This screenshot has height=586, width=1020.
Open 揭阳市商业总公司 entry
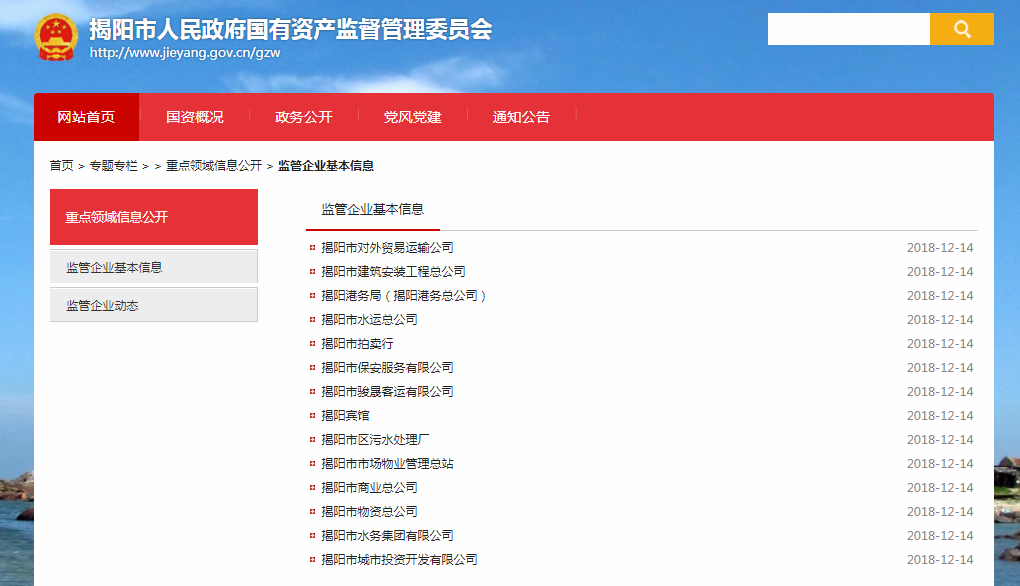(x=369, y=488)
